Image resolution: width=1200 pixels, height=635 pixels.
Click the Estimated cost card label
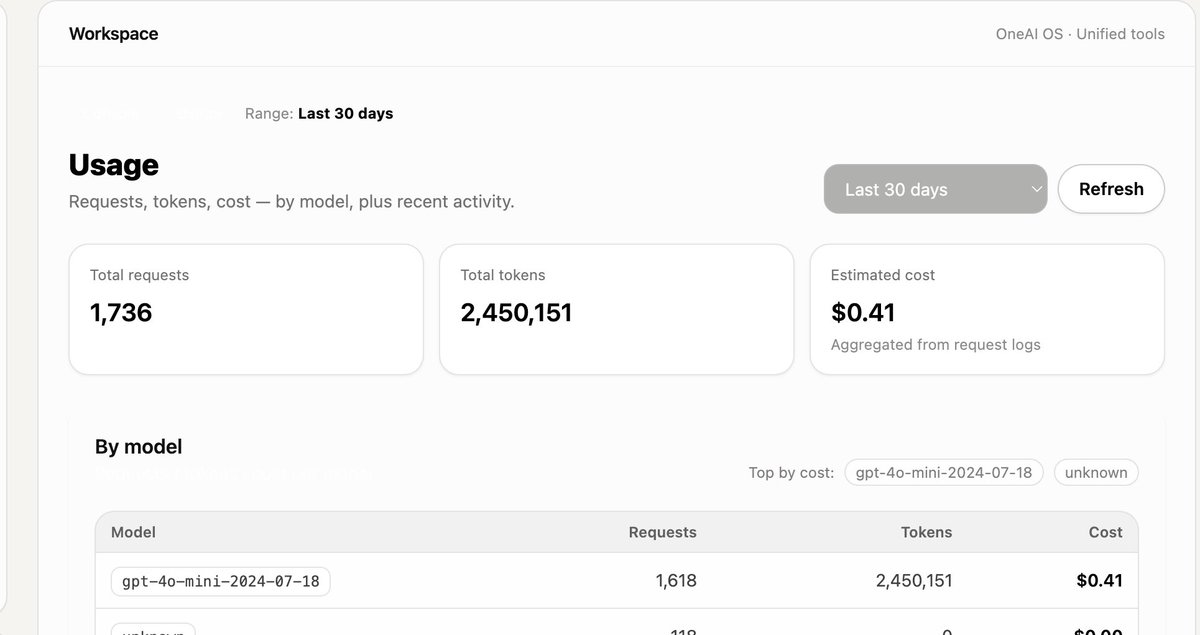click(x=883, y=275)
